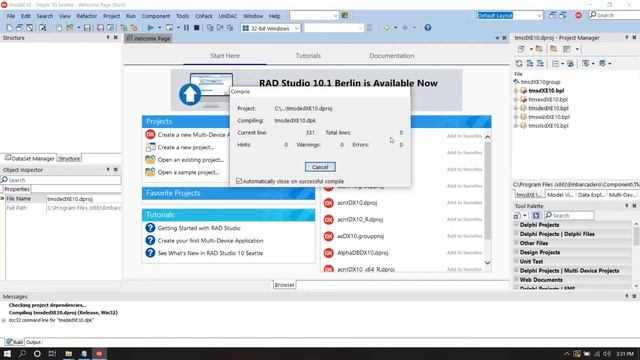This screenshot has width=640, height=360.
Task: Click the Run (green play) toolbar icon
Action: 151,28
